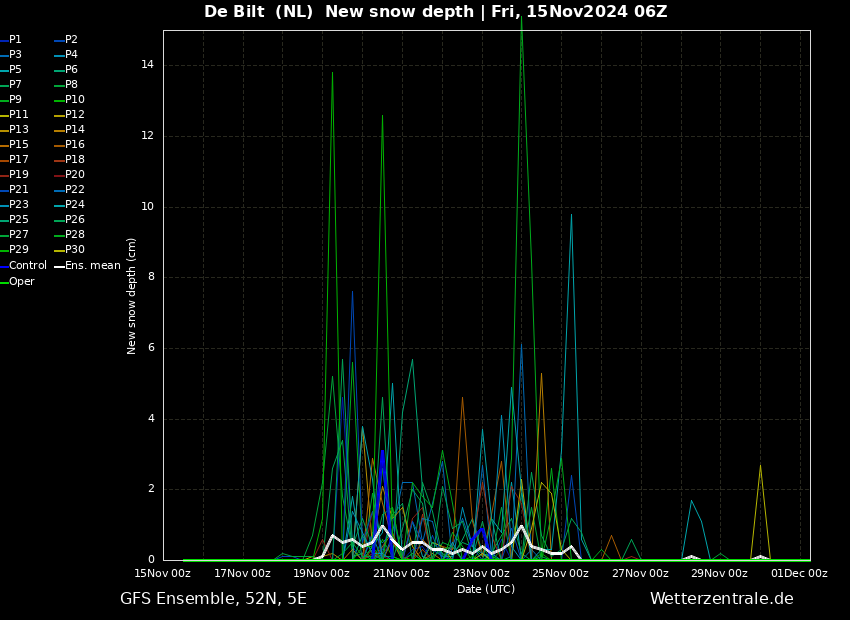The image size is (850, 620).
Task: Click the 23Nov 00z date label
Action: tap(481, 573)
